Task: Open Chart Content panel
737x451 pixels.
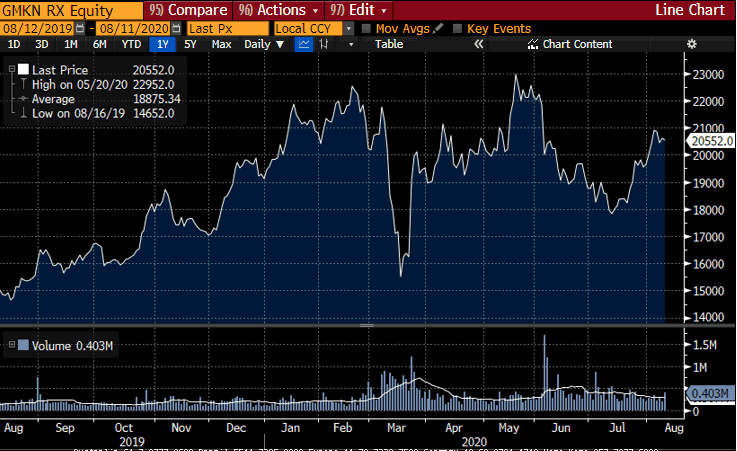Action: [577, 44]
